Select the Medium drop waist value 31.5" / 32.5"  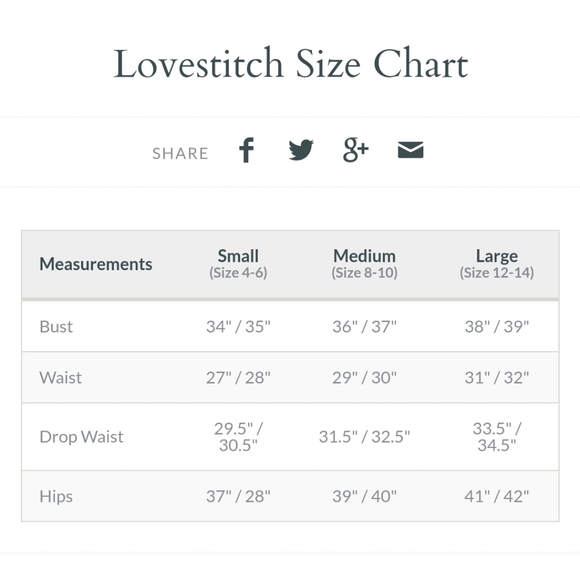coord(364,437)
